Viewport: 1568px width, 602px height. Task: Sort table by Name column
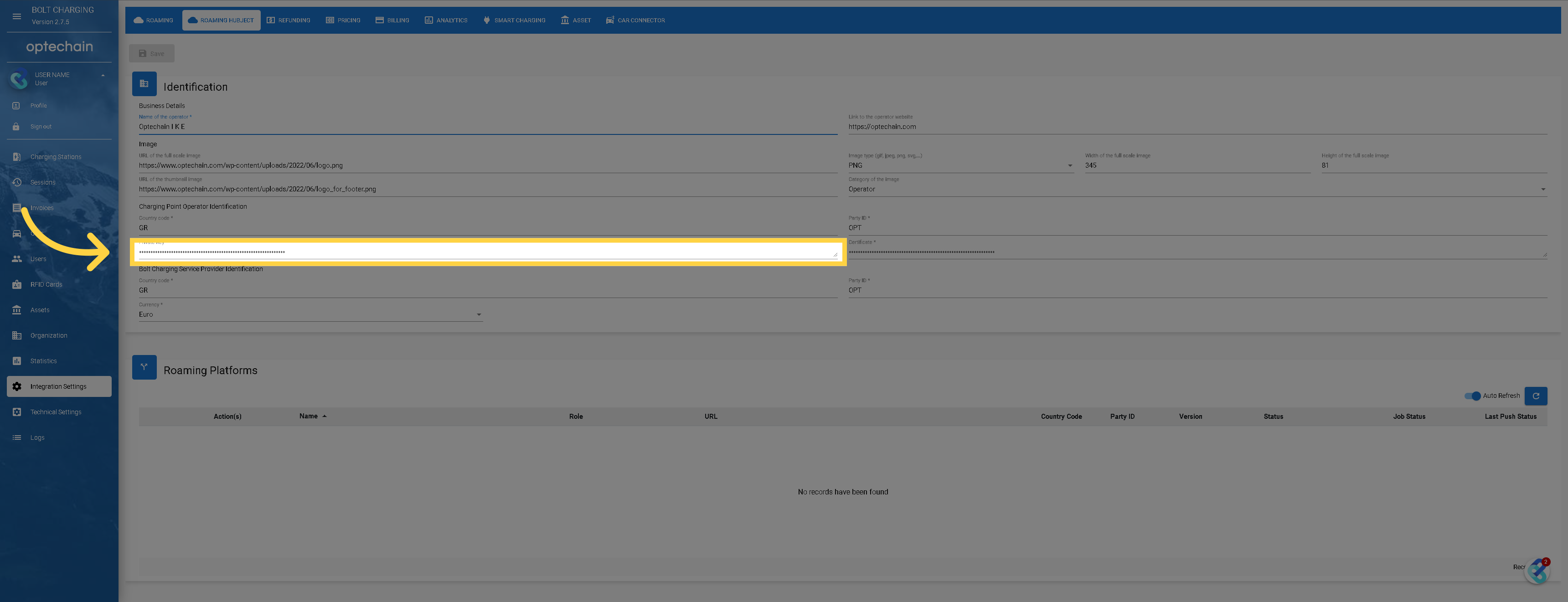coord(312,417)
